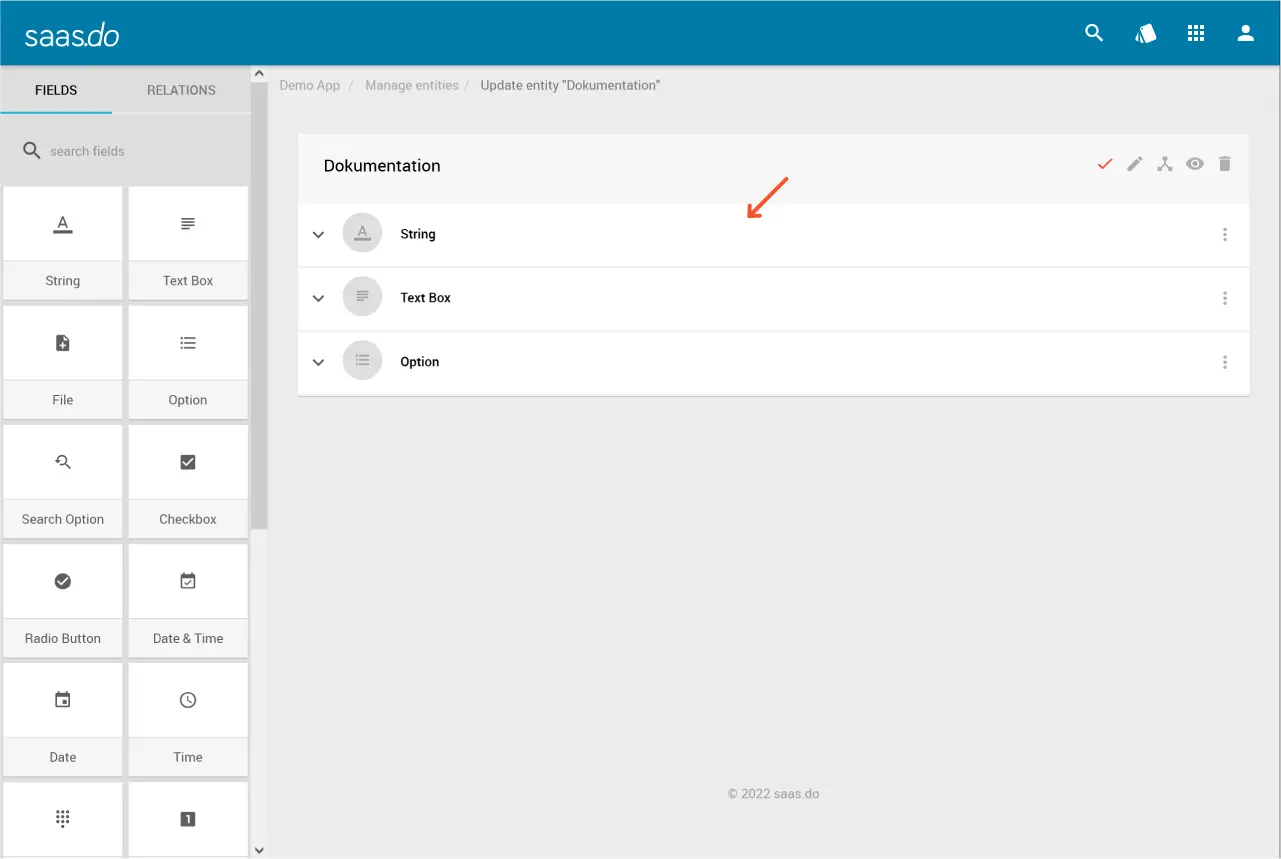The height and width of the screenshot is (859, 1281).
Task: Expand the Text Box field row
Action: 319,298
